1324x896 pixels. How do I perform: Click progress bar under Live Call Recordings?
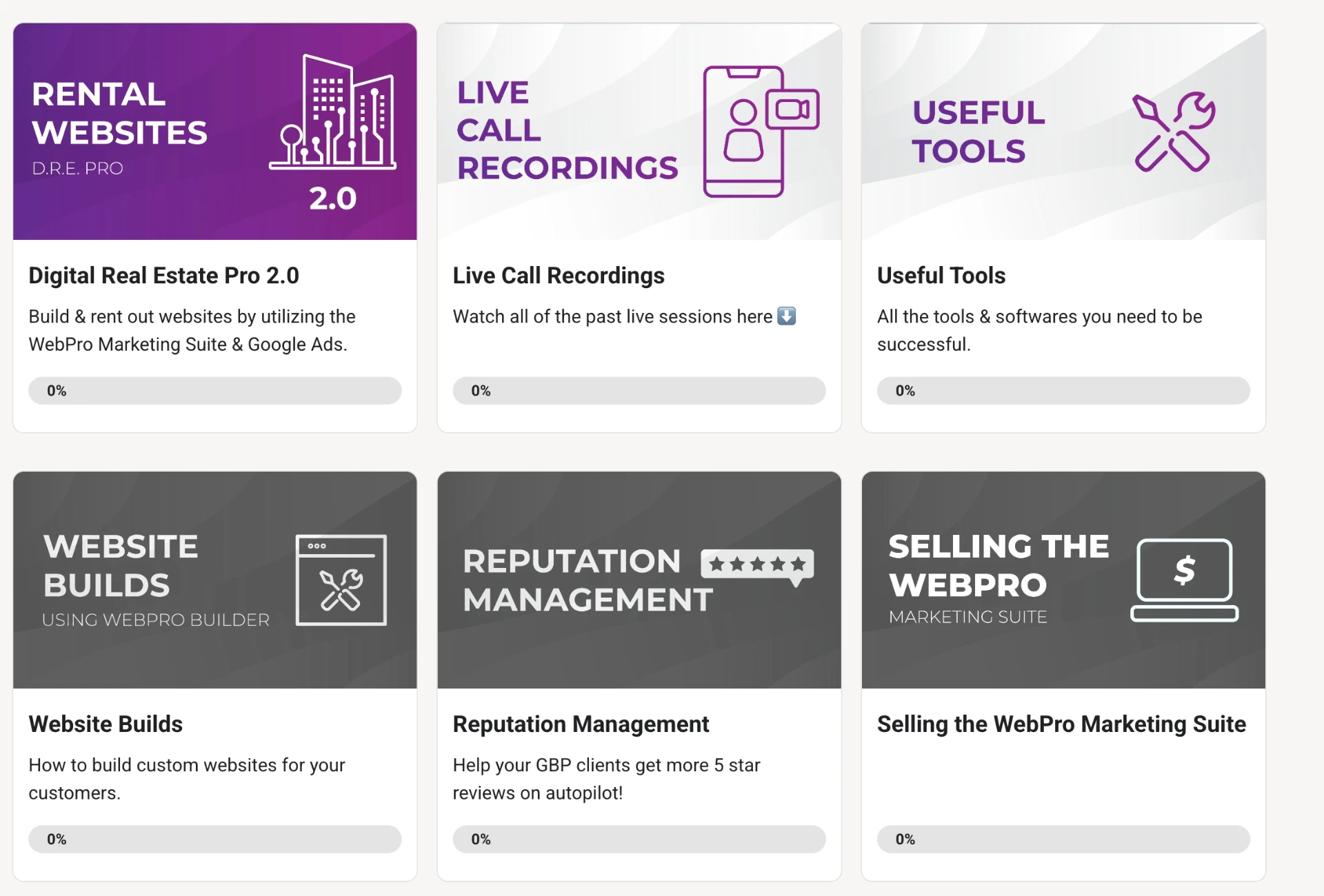pos(639,391)
